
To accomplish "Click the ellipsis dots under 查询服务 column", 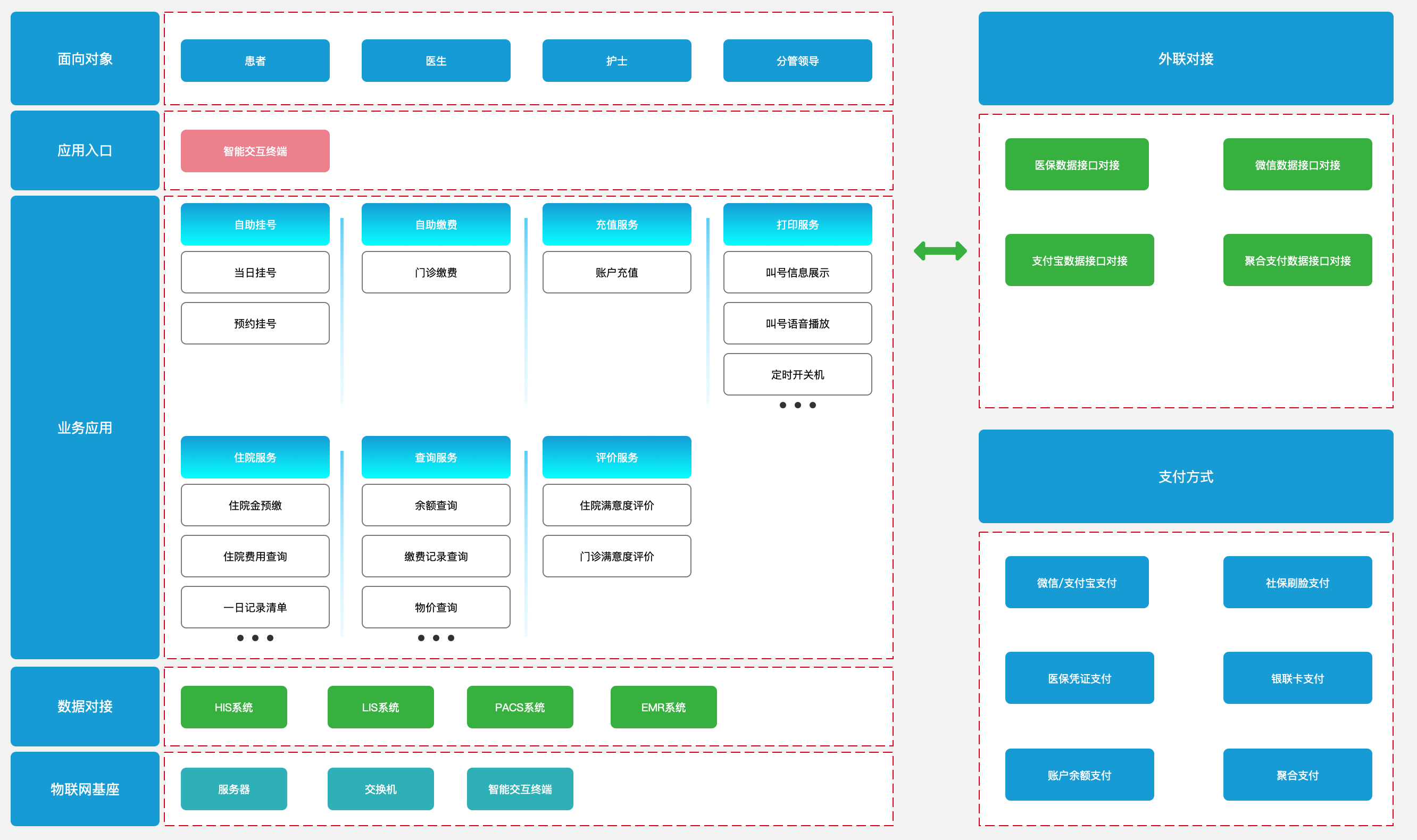I will tap(436, 638).
